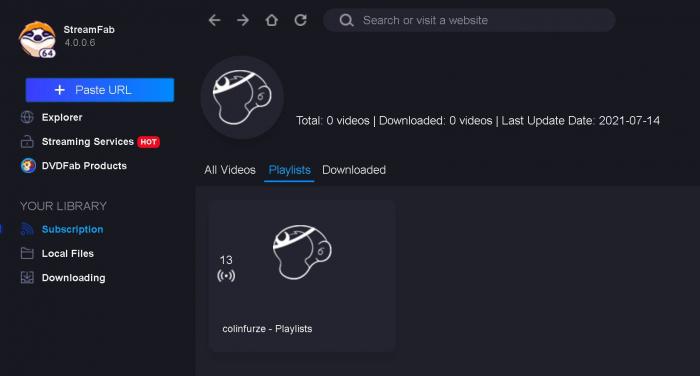Click the YOUR LIBRARY heading
The image size is (700, 376).
click(x=63, y=206)
